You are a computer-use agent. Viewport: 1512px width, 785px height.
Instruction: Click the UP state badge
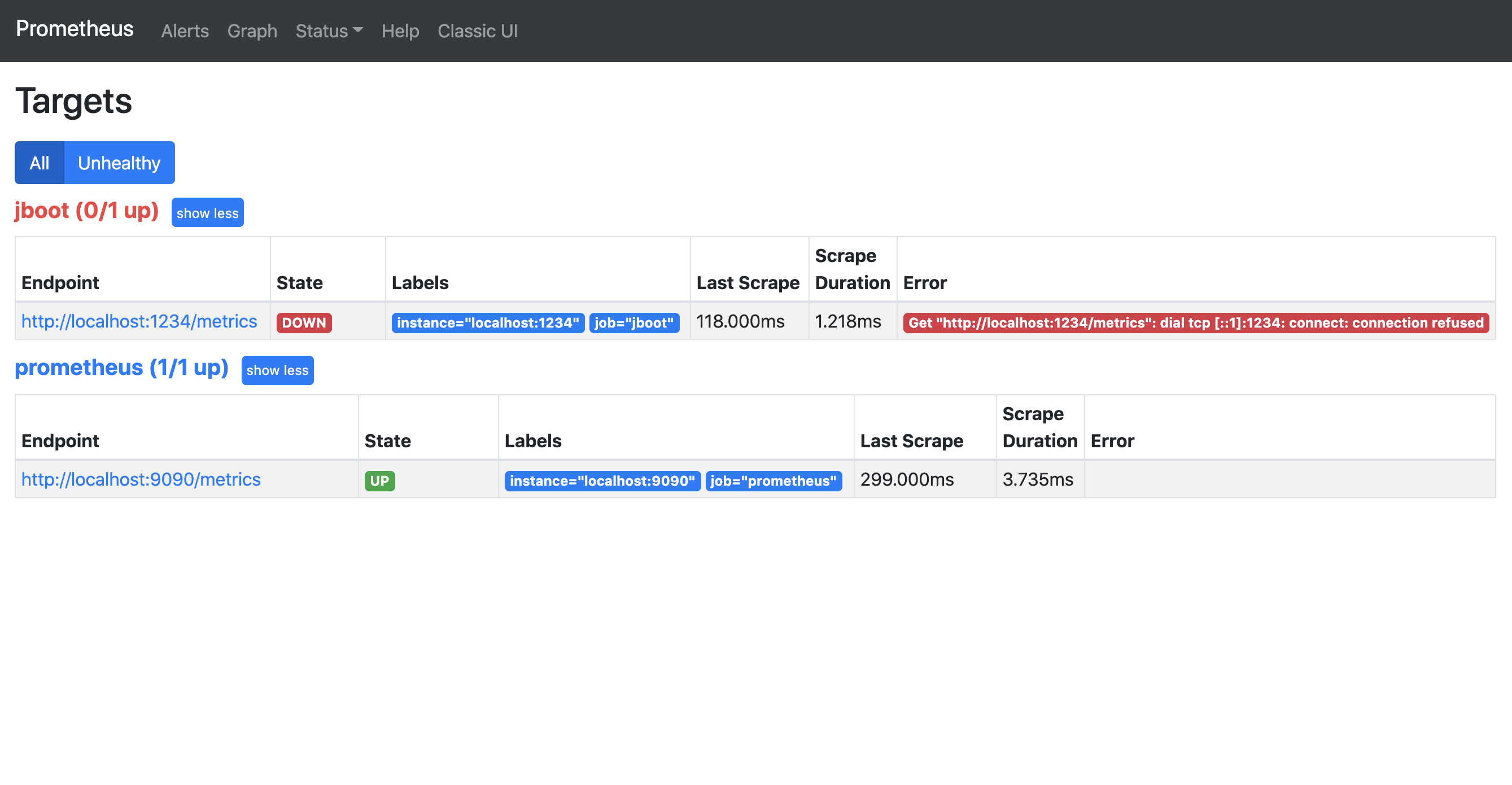pos(379,480)
